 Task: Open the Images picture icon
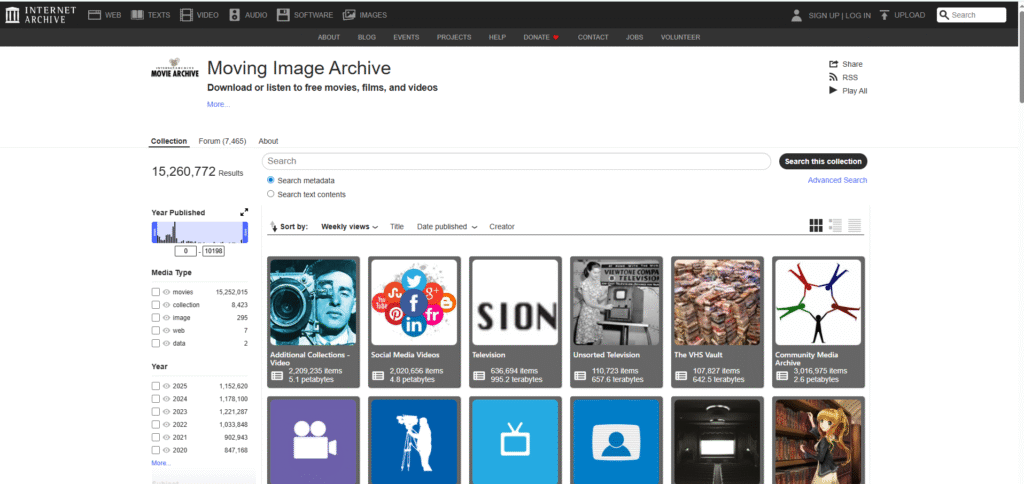[349, 14]
